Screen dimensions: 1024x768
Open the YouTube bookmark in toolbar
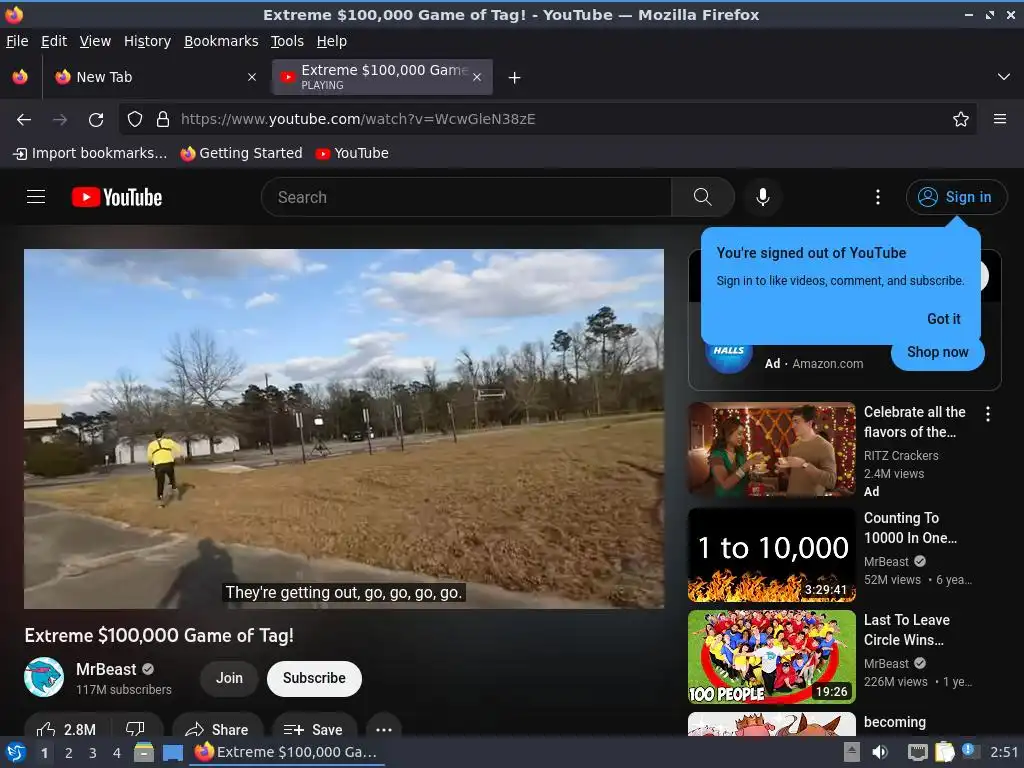click(352, 153)
